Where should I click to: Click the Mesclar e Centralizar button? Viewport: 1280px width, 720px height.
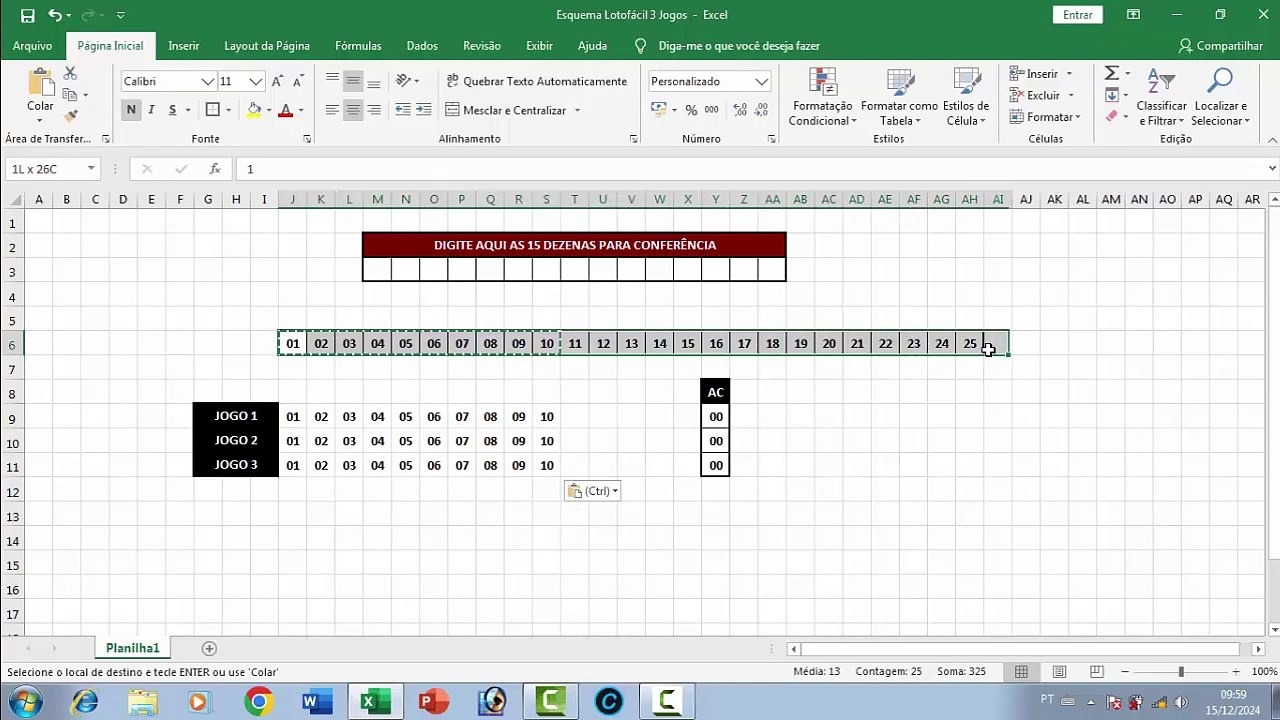[x=505, y=110]
